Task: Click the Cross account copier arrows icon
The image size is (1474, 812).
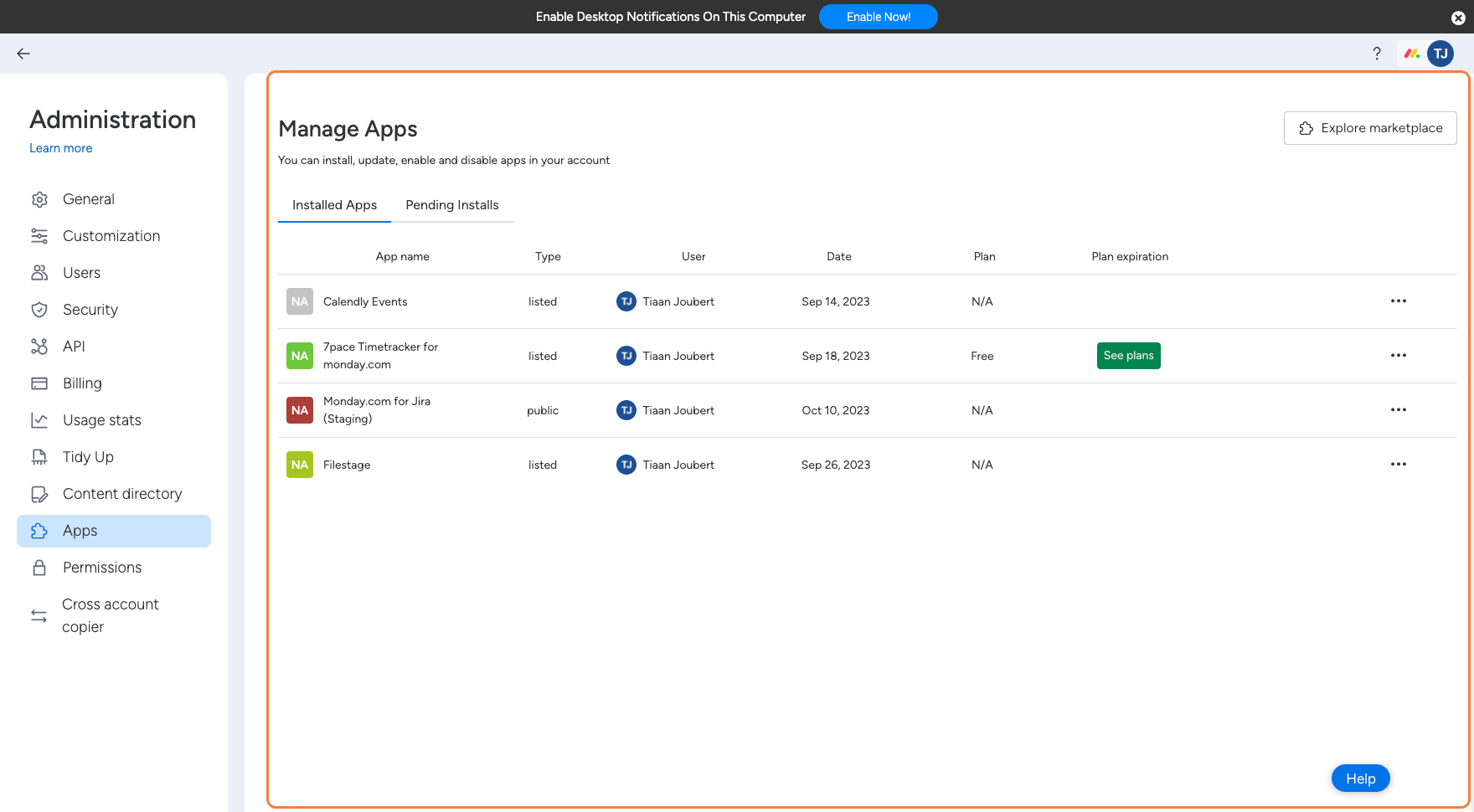Action: 39,616
